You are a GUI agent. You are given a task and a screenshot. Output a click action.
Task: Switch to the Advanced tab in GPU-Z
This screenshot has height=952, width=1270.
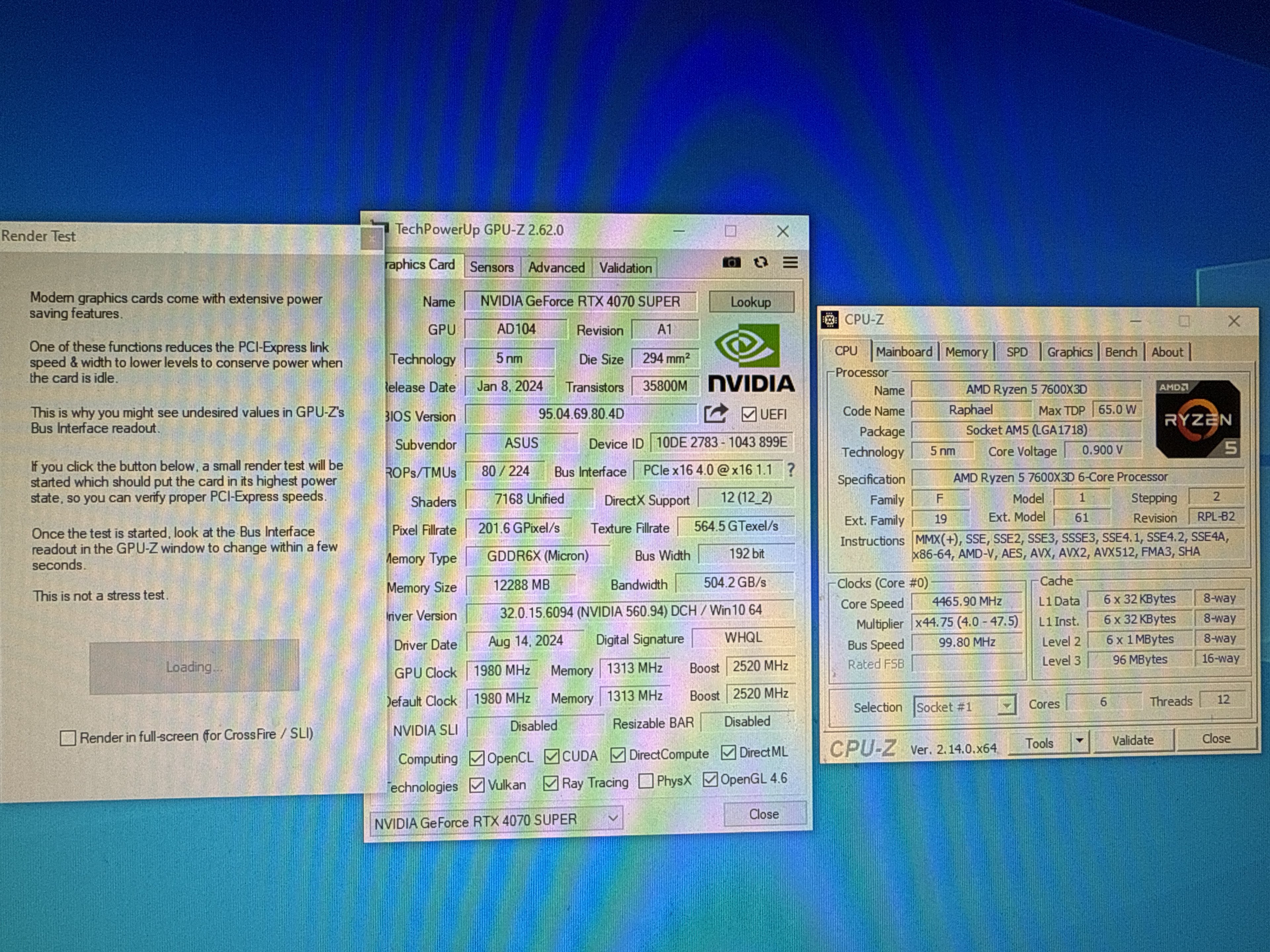tap(556, 267)
